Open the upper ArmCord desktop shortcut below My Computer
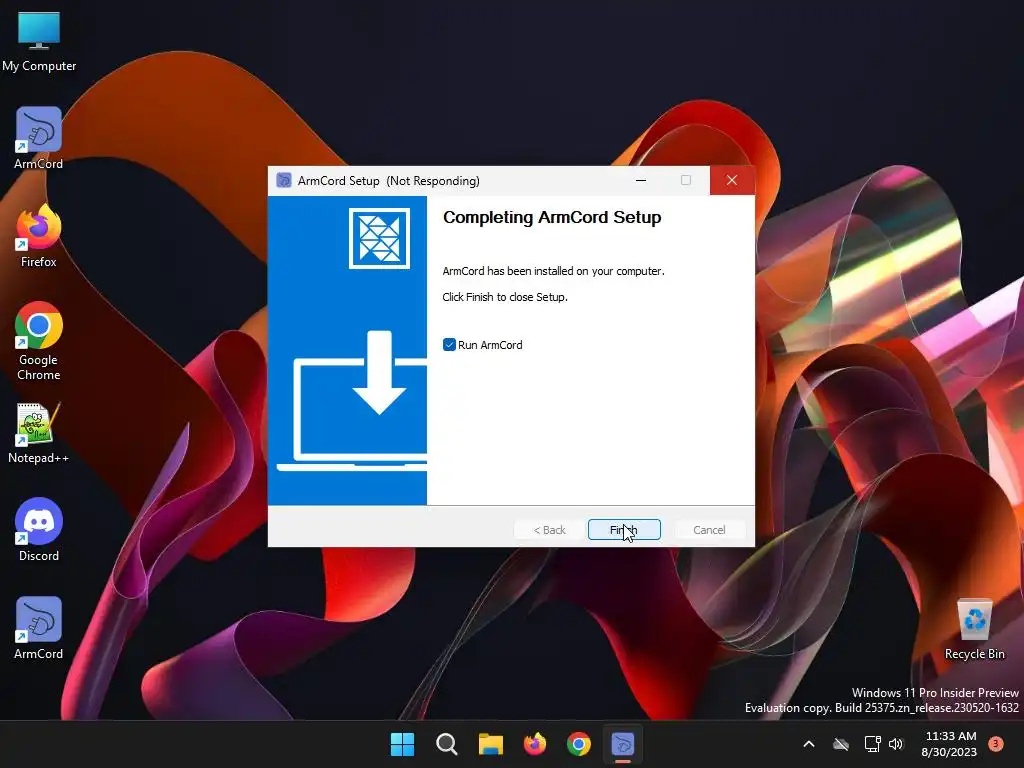Image resolution: width=1024 pixels, height=768 pixels. tap(39, 138)
